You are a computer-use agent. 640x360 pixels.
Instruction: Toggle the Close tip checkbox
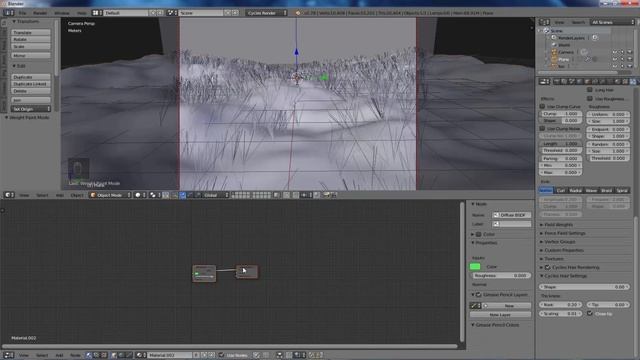click(x=590, y=313)
